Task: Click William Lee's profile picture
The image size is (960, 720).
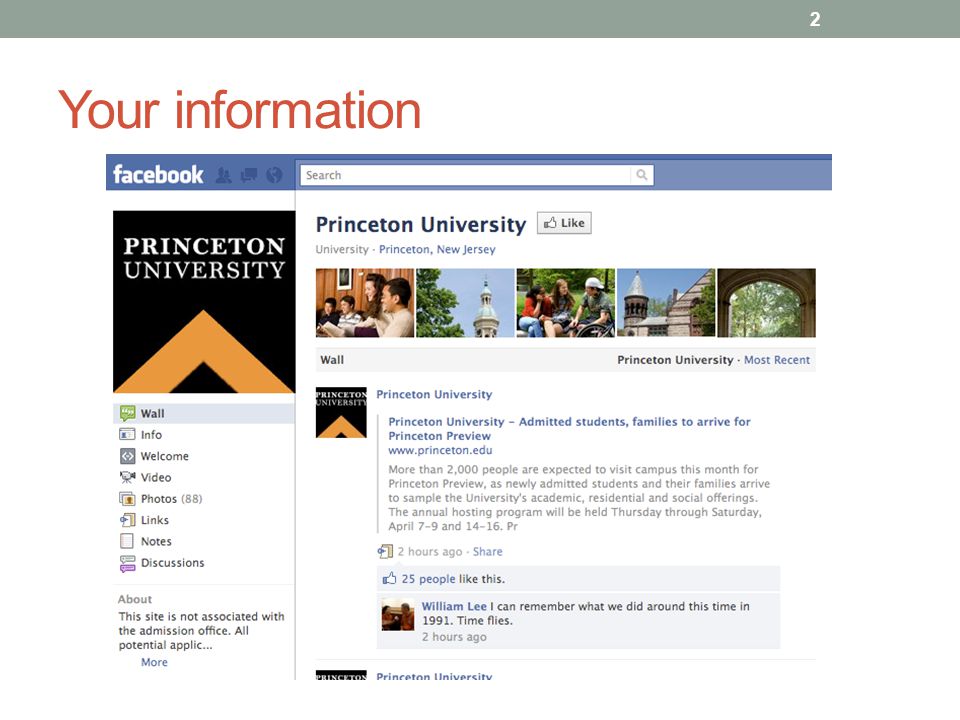Action: click(x=398, y=615)
